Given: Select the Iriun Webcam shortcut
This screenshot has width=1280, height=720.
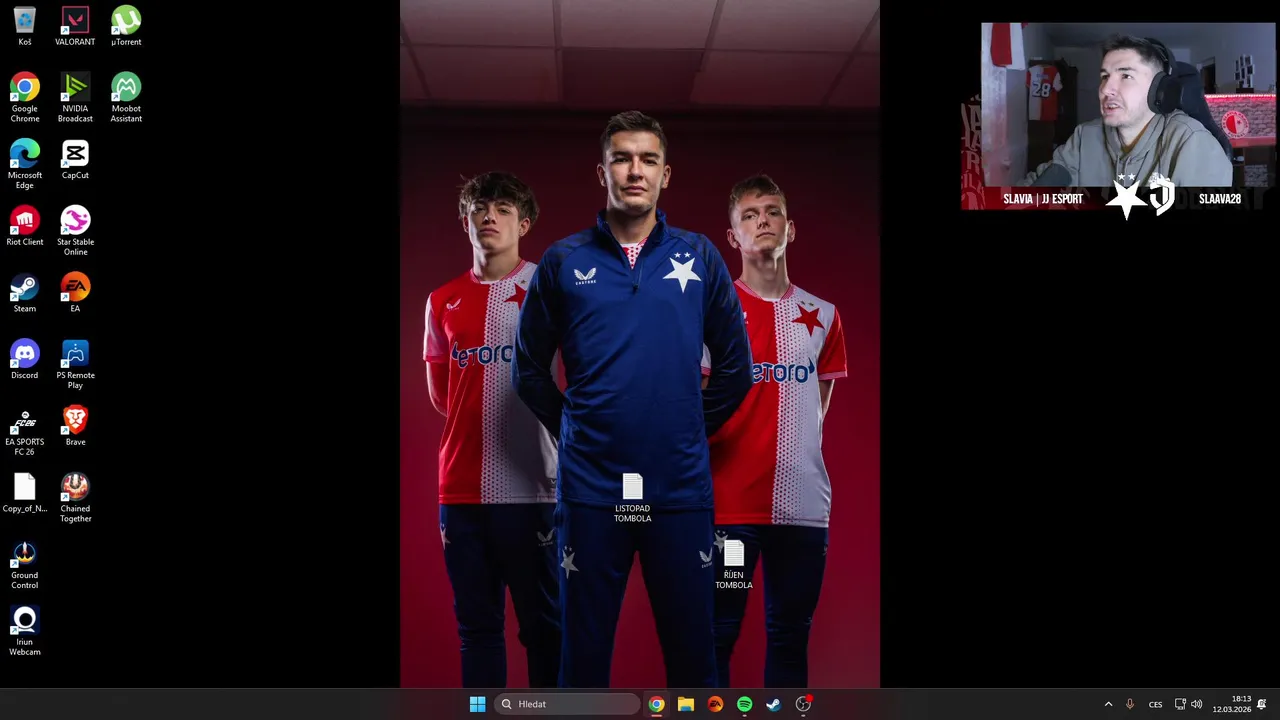Looking at the screenshot, I should tap(25, 632).
